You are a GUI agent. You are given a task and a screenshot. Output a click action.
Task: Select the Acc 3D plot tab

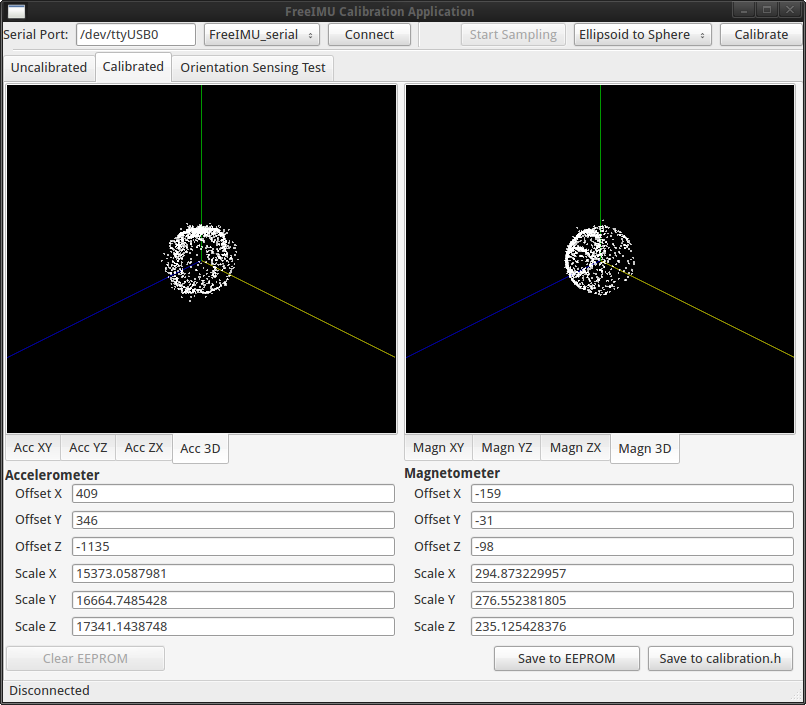click(200, 449)
